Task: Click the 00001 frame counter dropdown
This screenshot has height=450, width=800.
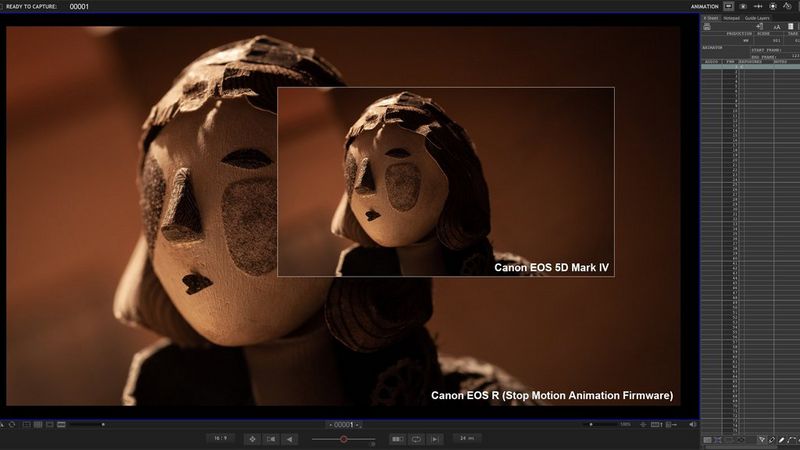Action: [344, 425]
